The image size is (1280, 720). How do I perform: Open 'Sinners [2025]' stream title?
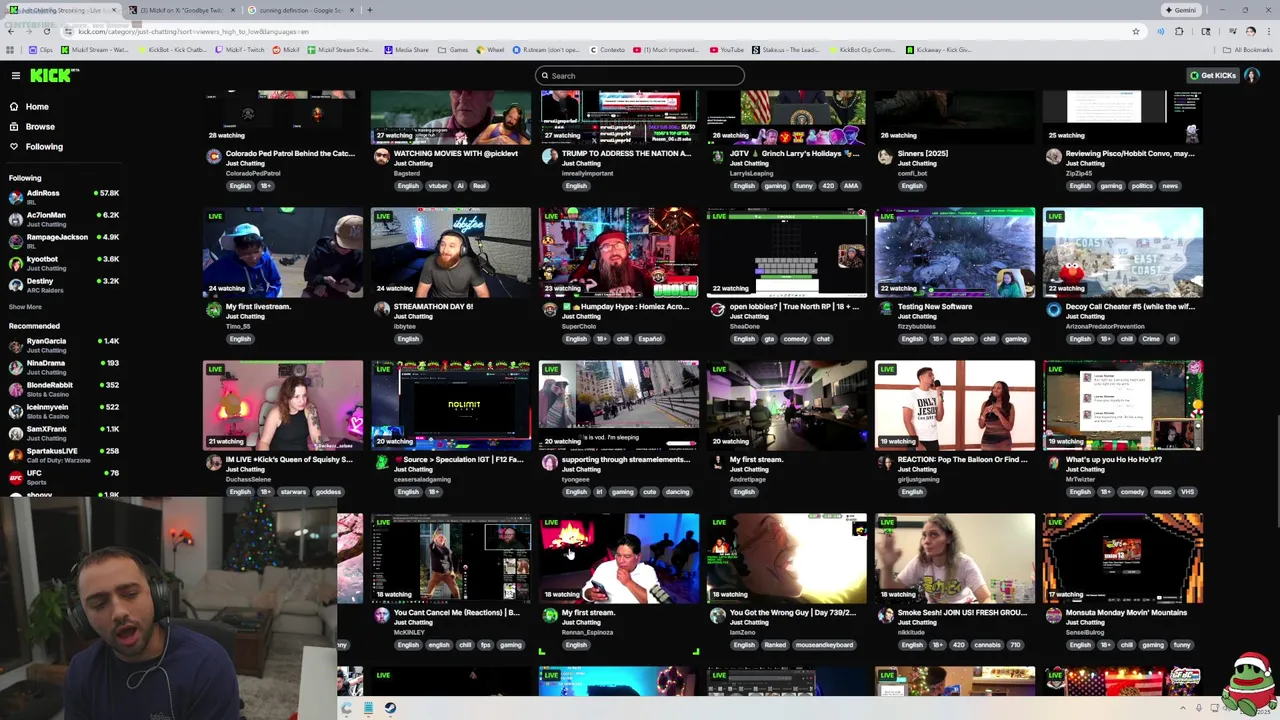(923, 153)
